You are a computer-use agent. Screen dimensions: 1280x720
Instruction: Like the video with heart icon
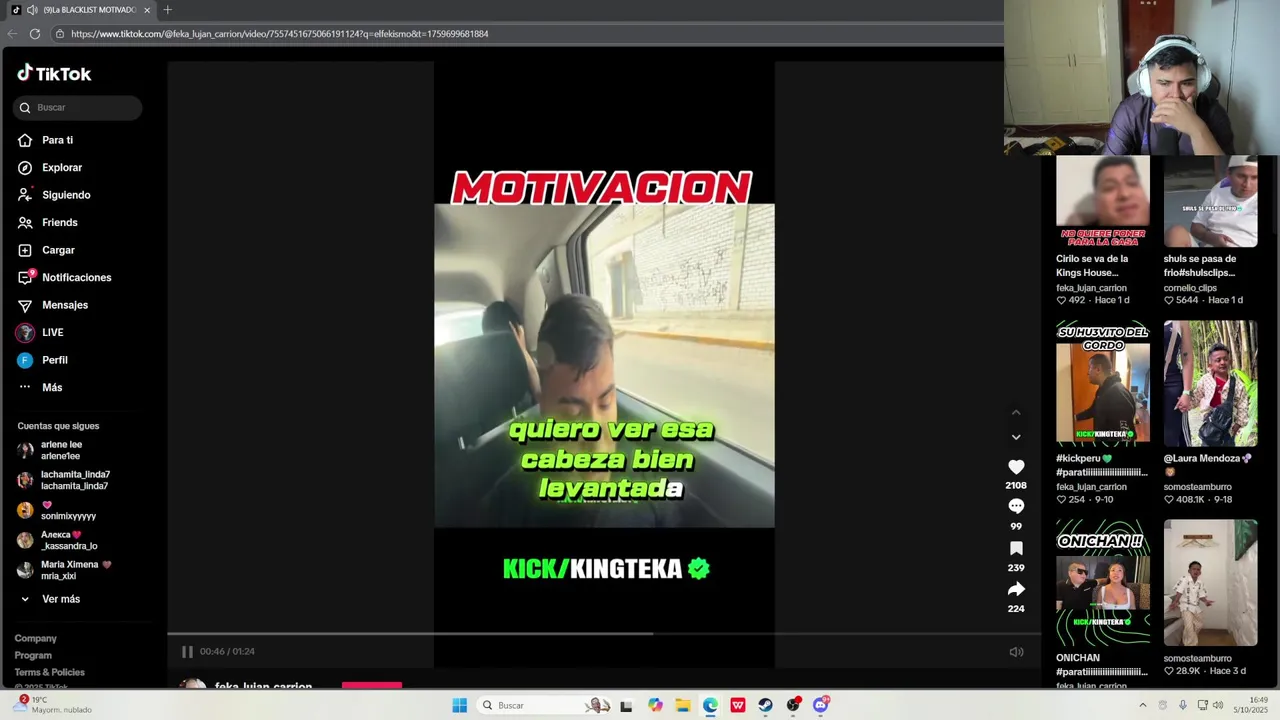pyautogui.click(x=1016, y=467)
